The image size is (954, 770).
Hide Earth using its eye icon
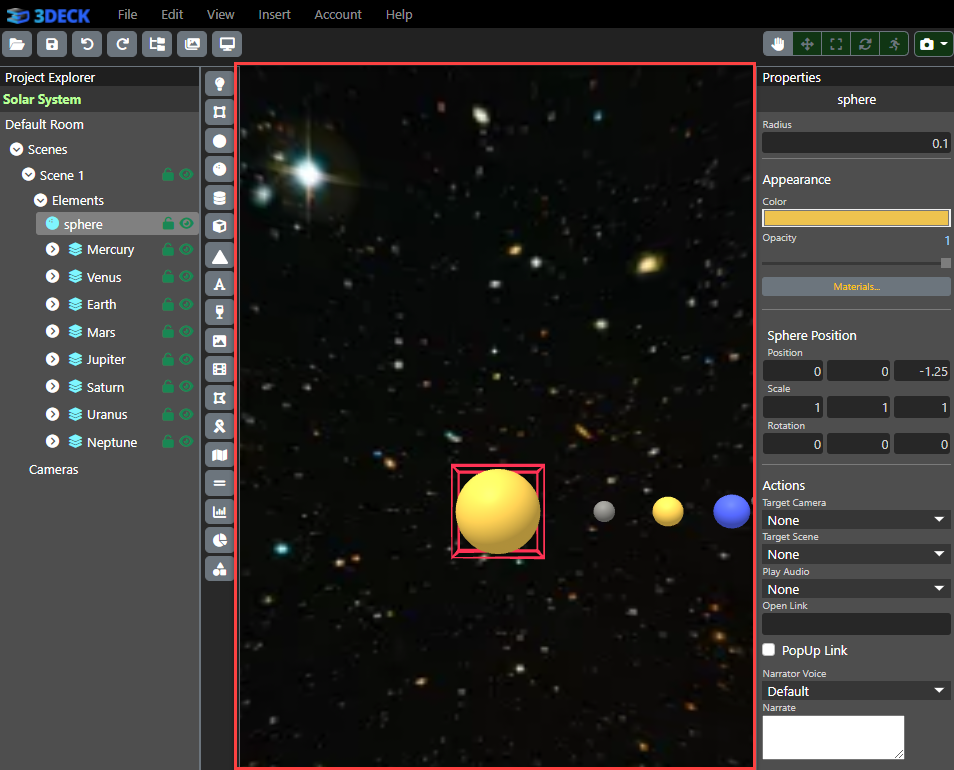186,304
